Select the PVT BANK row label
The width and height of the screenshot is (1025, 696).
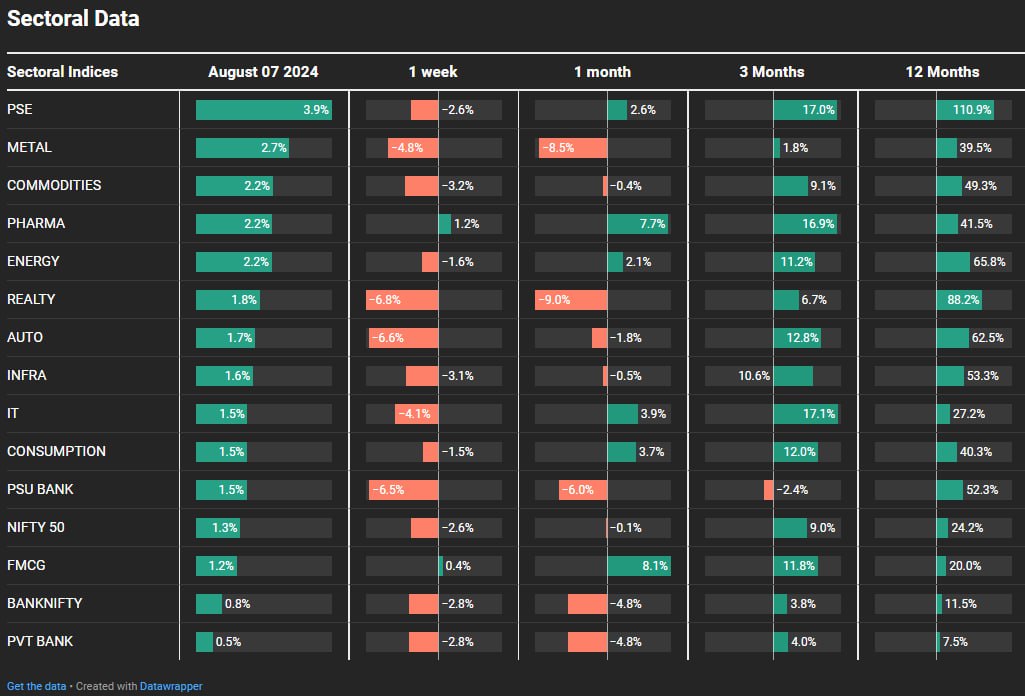(40, 642)
